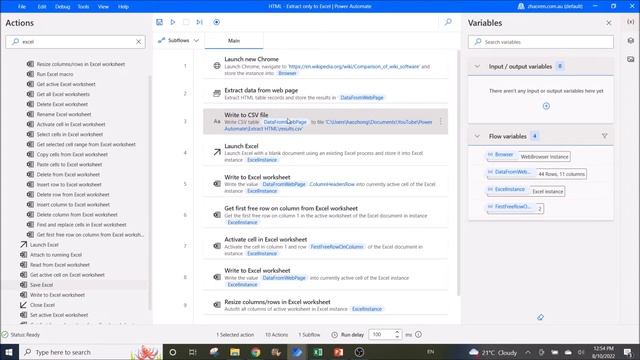This screenshot has width=640, height=360.
Task: Select Read from Excel worksheet action
Action: [x=60, y=265]
